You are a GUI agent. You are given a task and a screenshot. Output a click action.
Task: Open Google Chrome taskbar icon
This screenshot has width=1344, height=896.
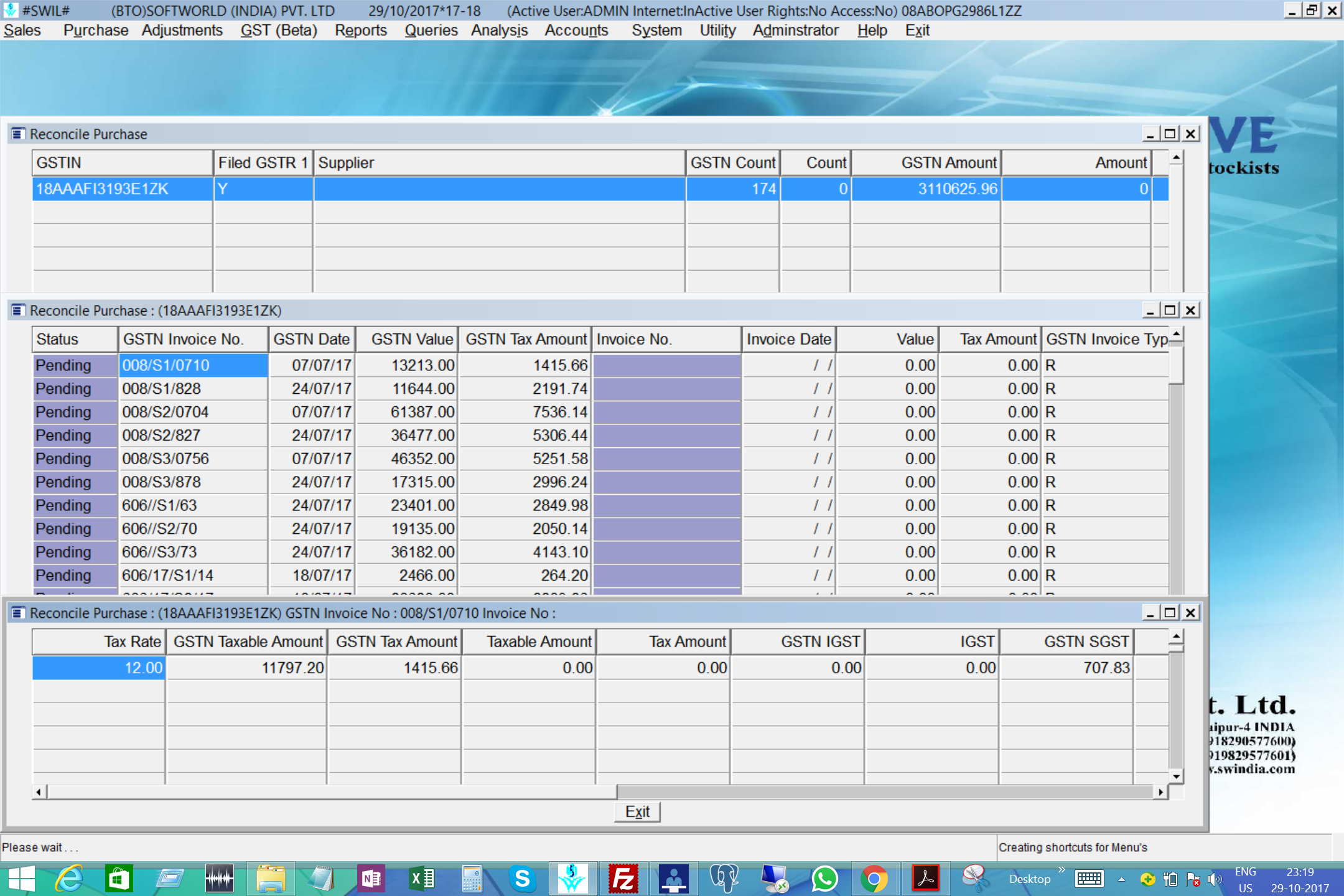pos(874,879)
